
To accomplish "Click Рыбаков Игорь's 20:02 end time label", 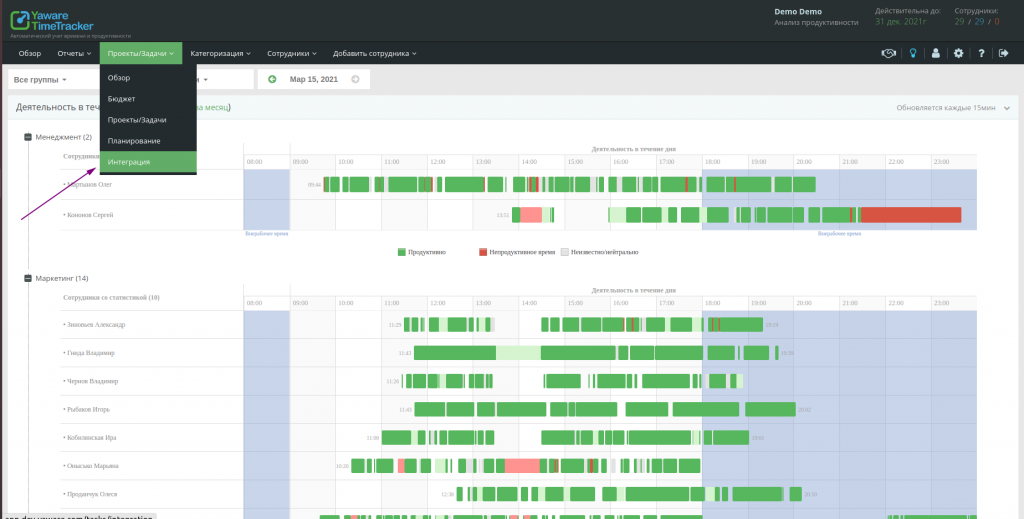I will tap(804, 410).
